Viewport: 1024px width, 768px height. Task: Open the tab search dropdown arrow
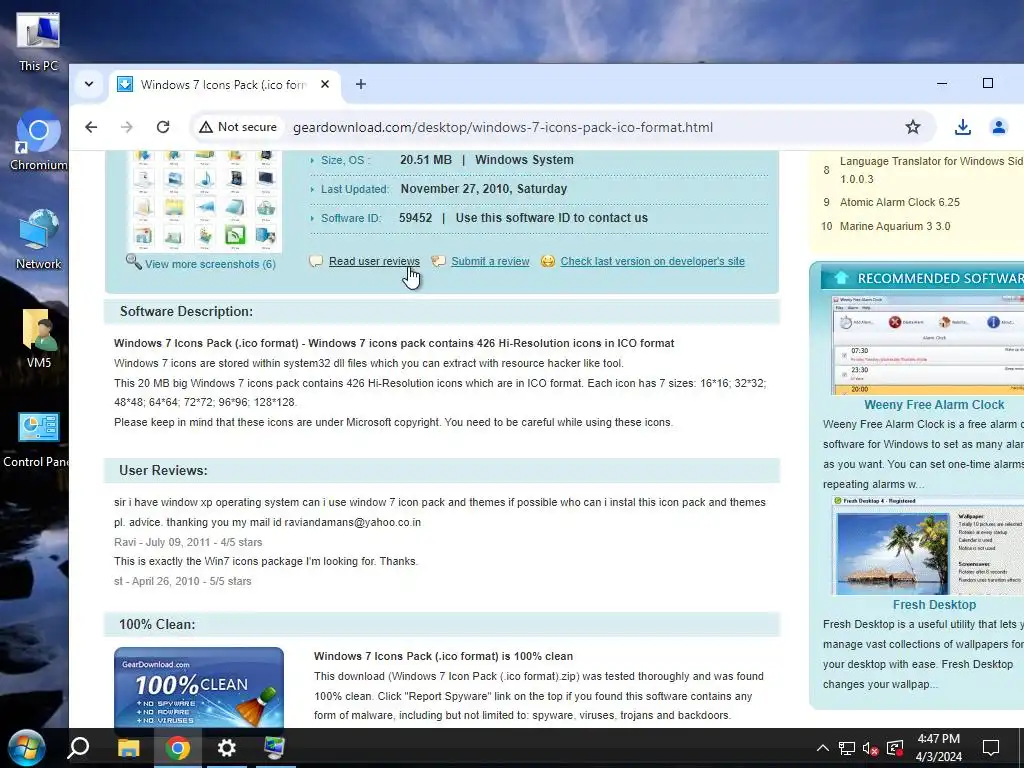[x=89, y=84]
